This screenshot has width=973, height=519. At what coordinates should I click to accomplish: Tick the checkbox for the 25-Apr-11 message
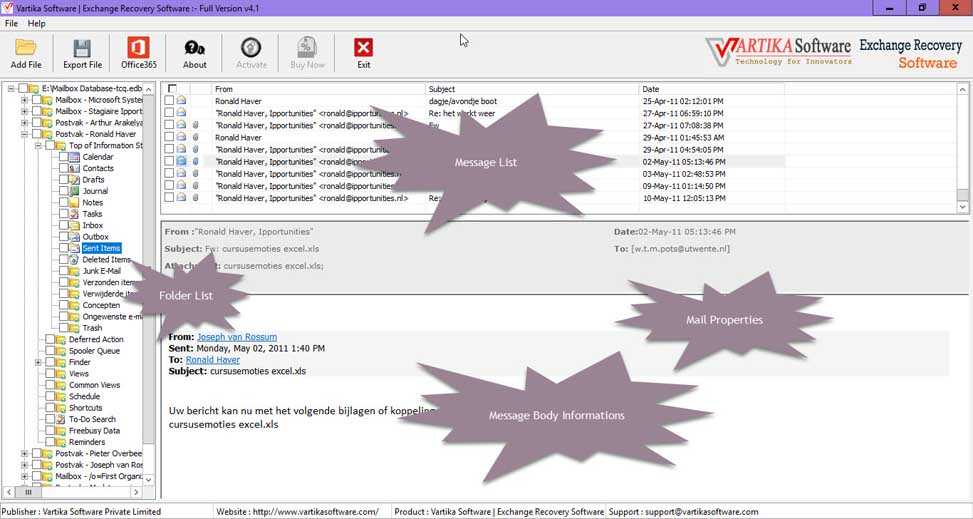169,101
